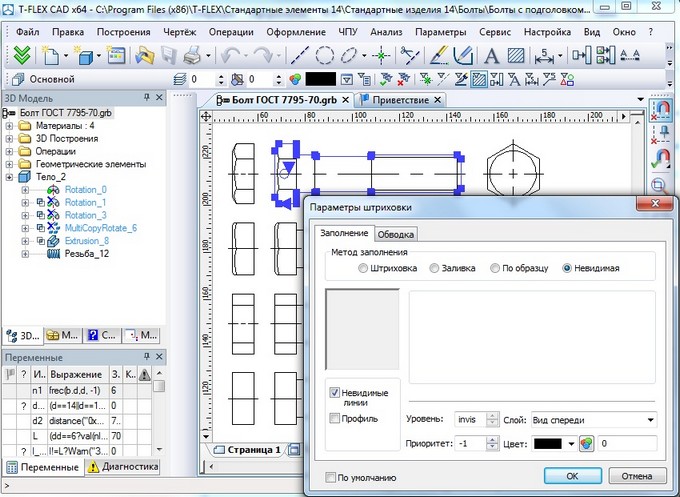Increase the Приоритет stepper value
Image resolution: width=680 pixels, height=497 pixels.
(492, 440)
